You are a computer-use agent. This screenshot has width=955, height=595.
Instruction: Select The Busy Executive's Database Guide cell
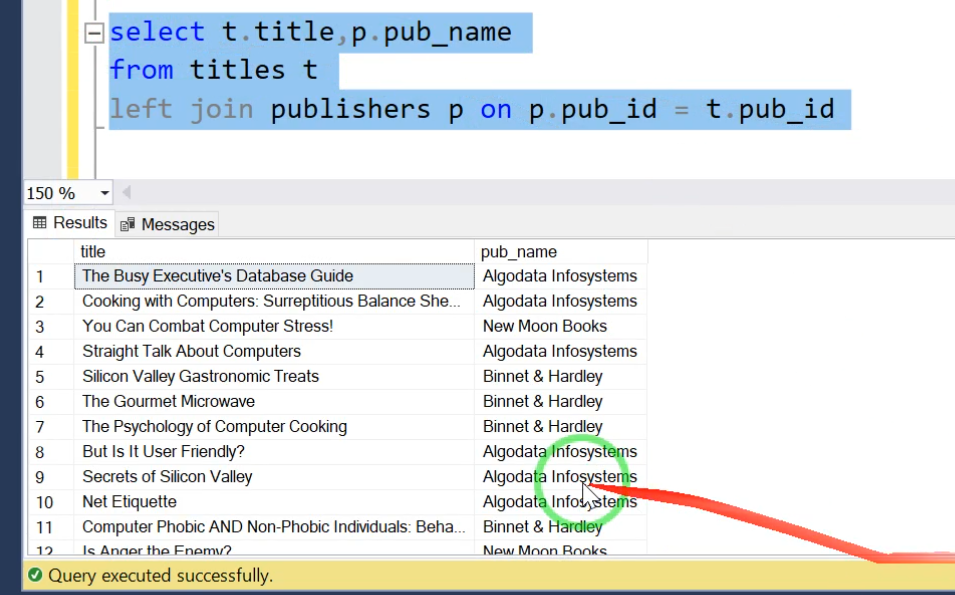pos(274,276)
